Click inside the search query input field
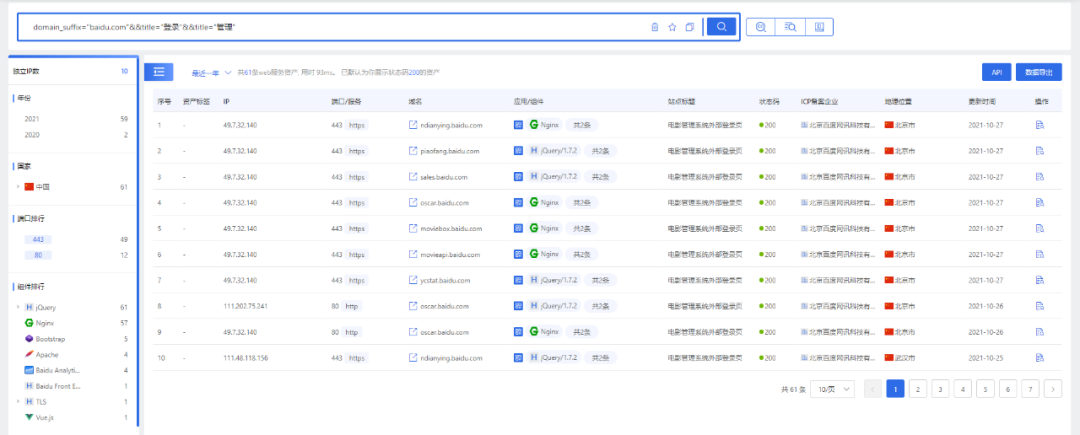Screen dimensions: 1080x435 338,27
